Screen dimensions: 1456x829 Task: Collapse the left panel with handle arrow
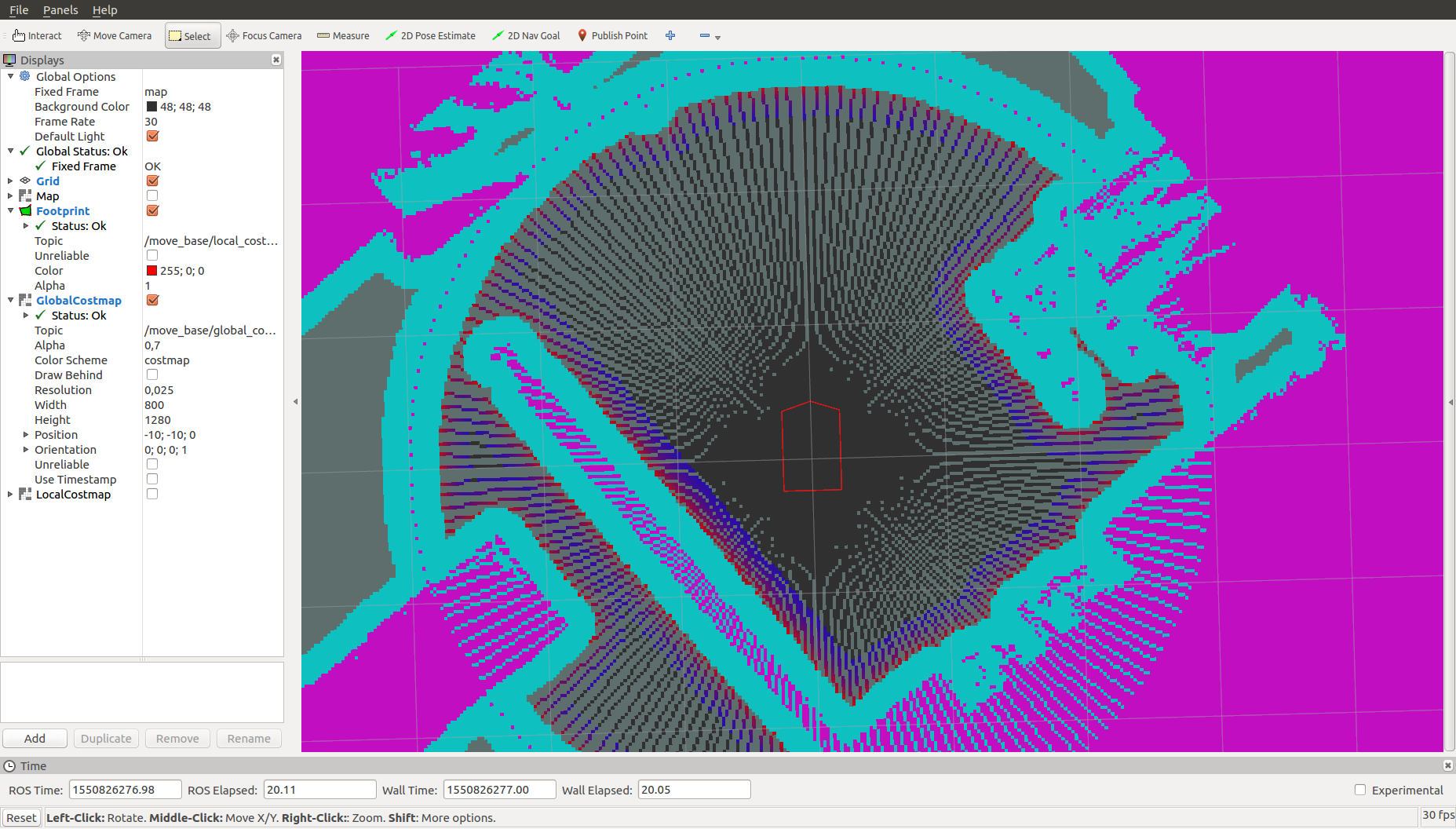point(295,401)
